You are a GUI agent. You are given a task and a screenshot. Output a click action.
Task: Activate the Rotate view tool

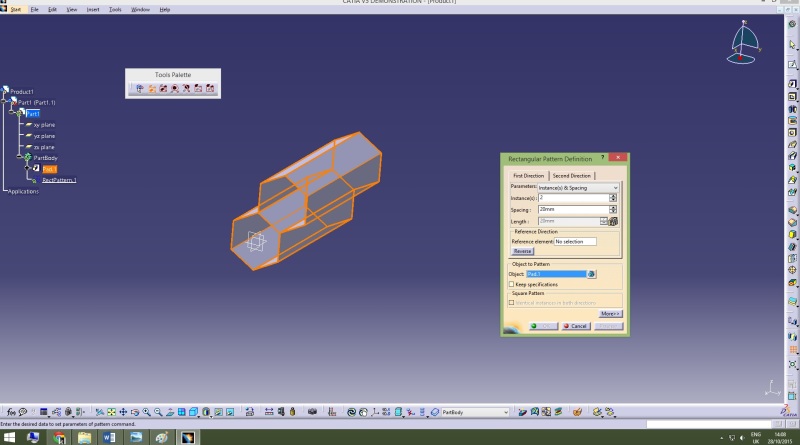(x=135, y=412)
